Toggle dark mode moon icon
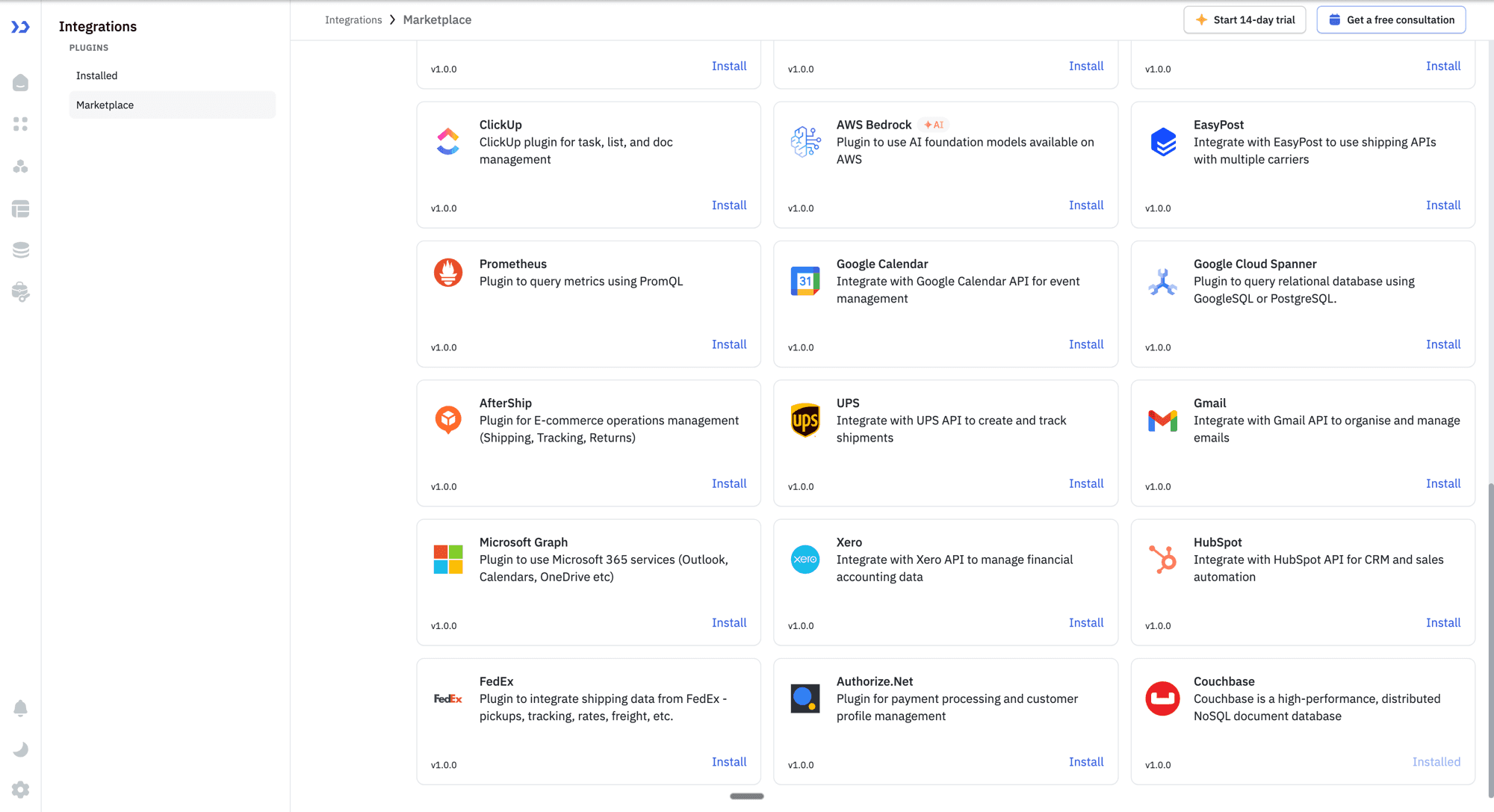Image resolution: width=1494 pixels, height=812 pixels. pyautogui.click(x=21, y=749)
